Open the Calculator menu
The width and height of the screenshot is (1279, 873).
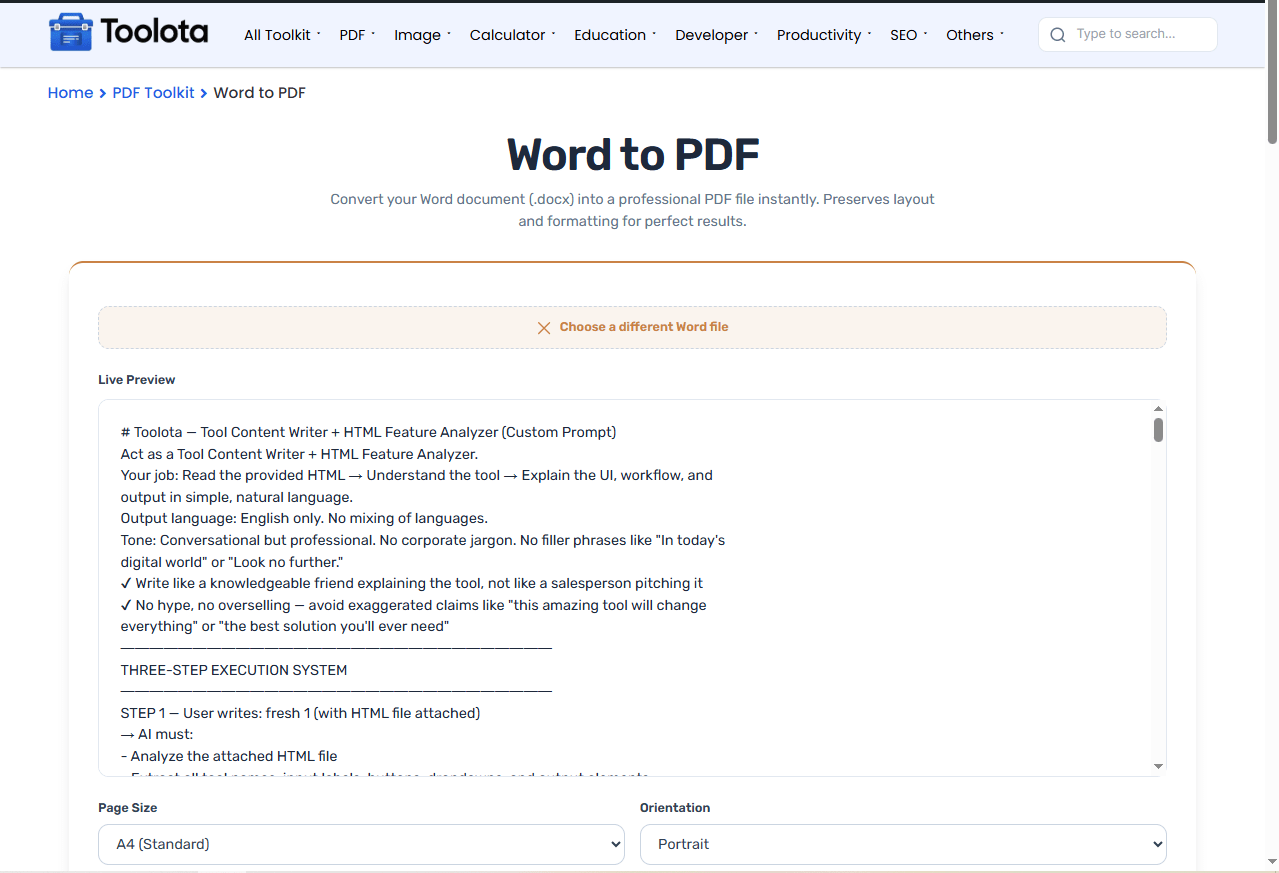pyautogui.click(x=512, y=35)
